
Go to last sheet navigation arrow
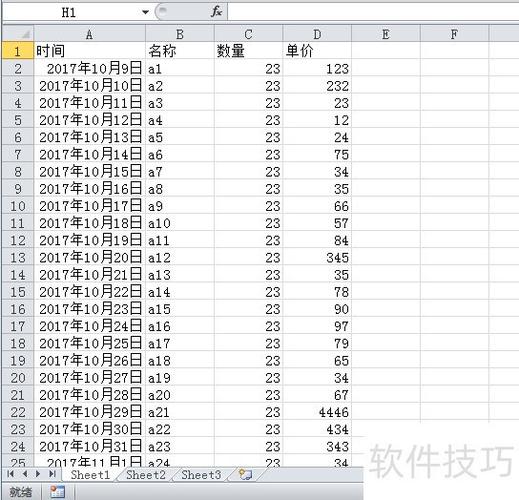(x=52, y=474)
